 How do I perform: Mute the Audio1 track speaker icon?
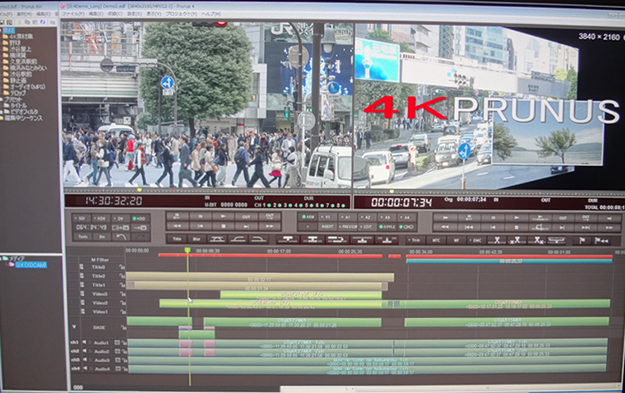coord(85,342)
